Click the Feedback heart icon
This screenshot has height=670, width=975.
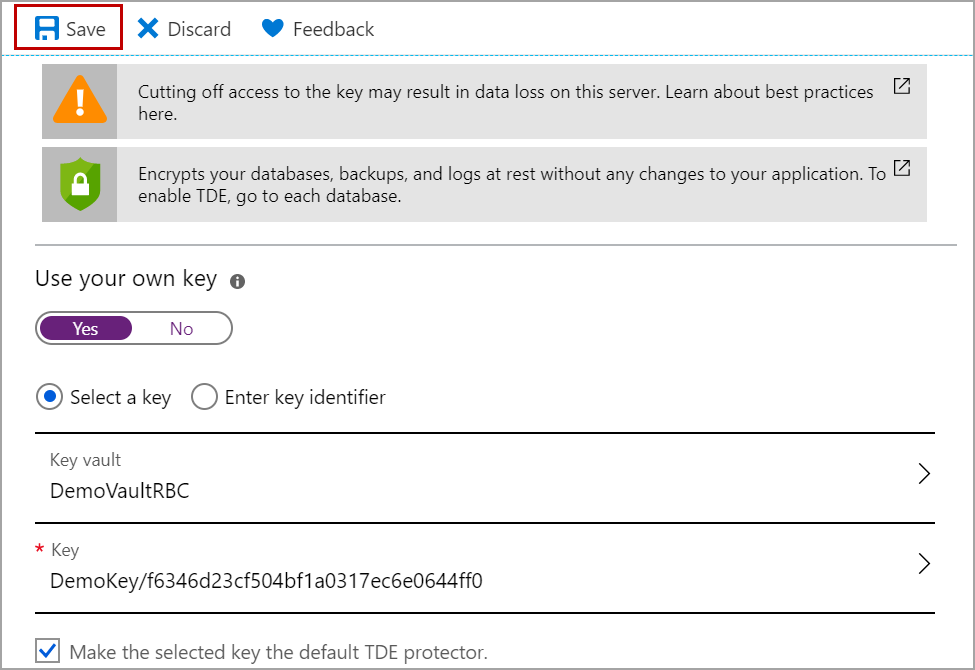coord(273,29)
